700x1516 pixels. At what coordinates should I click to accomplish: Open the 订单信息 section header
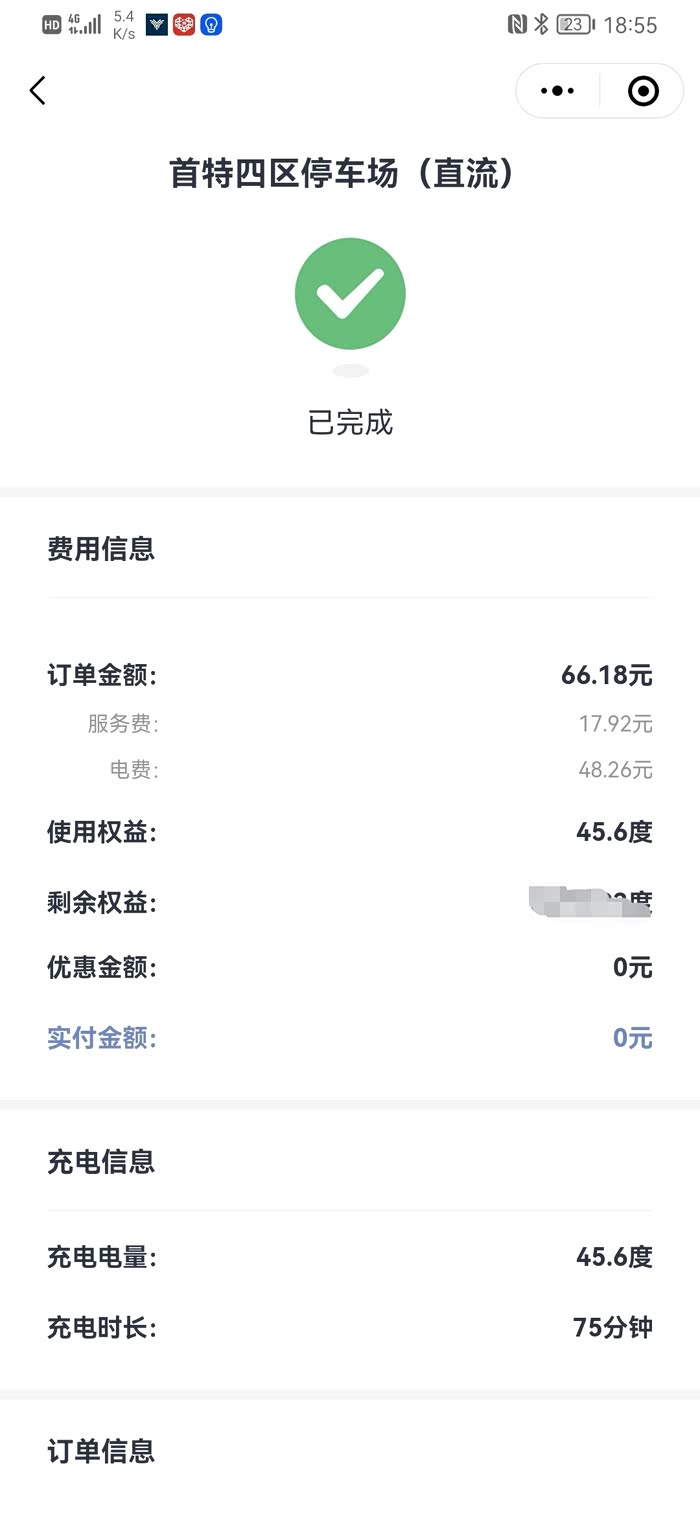[x=101, y=1451]
